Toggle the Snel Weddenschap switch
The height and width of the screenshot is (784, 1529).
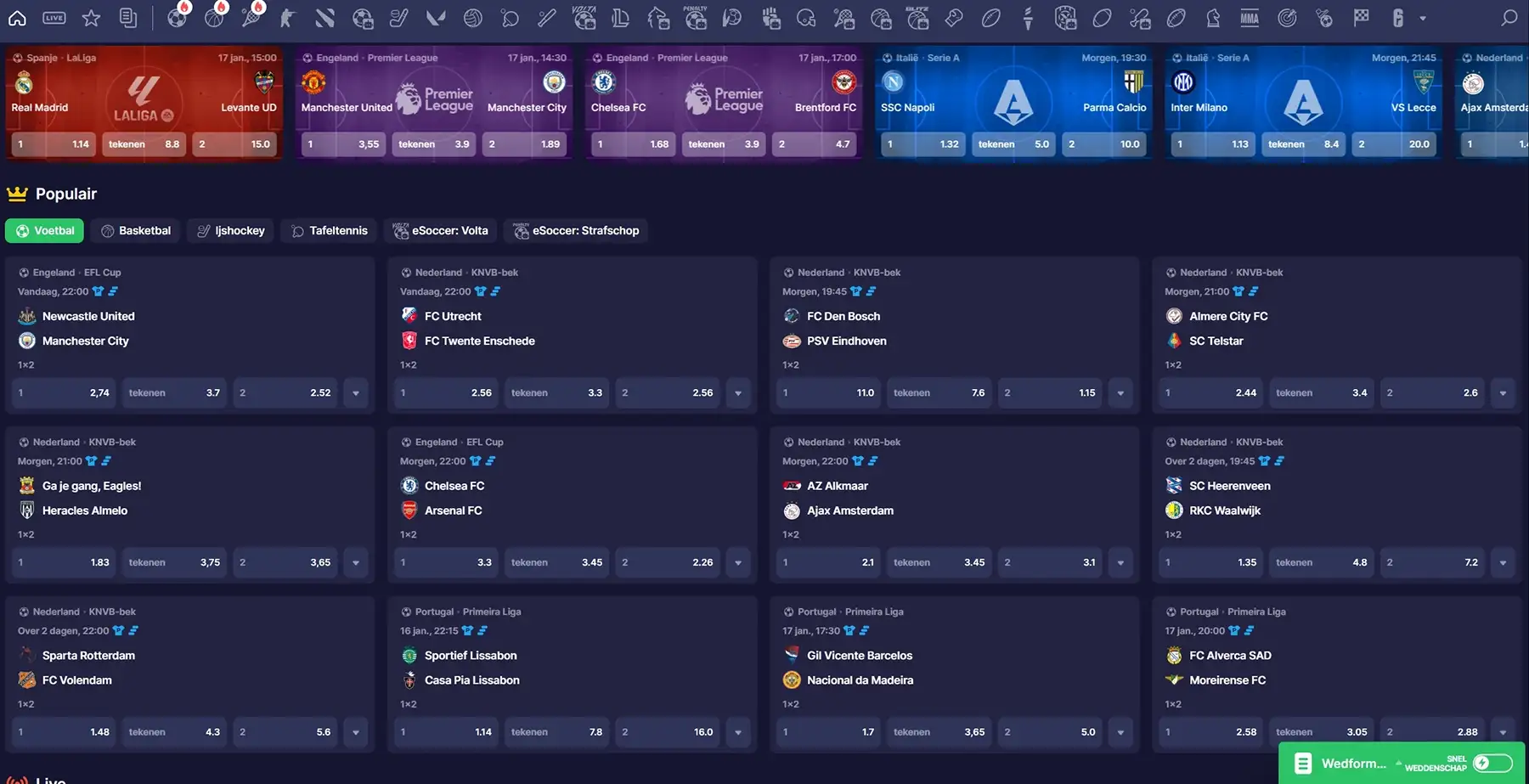(1492, 763)
